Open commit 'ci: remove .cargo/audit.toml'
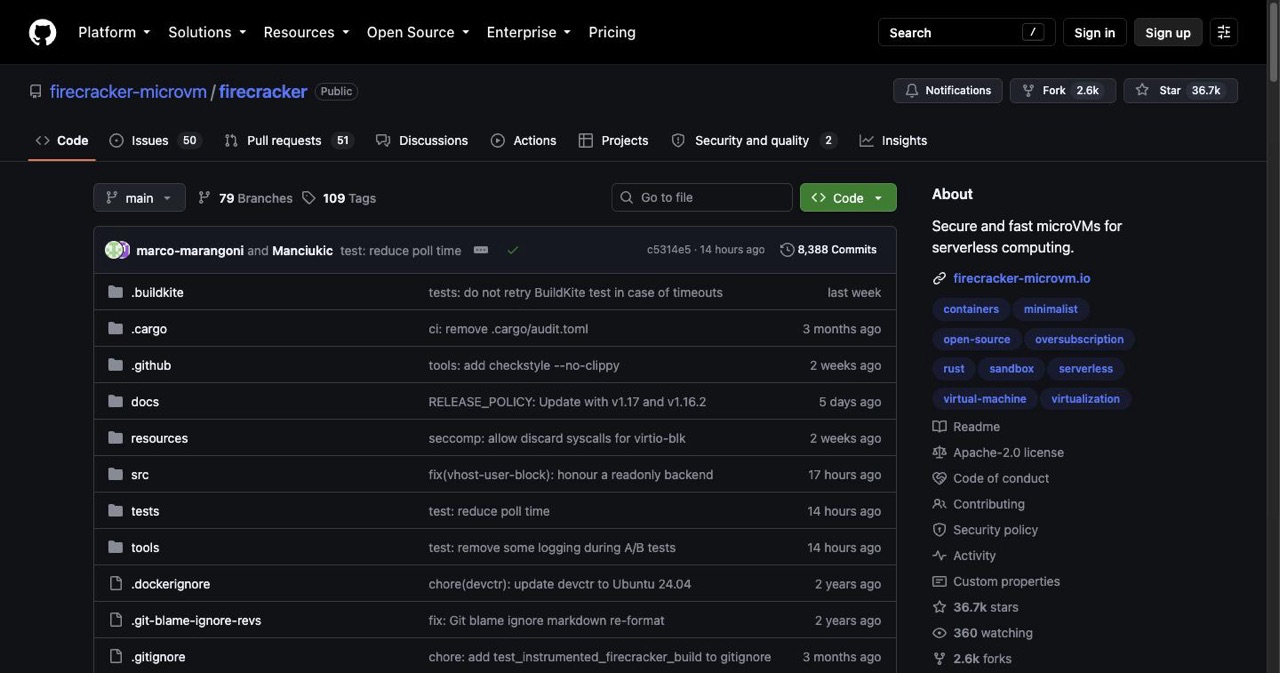 point(508,329)
